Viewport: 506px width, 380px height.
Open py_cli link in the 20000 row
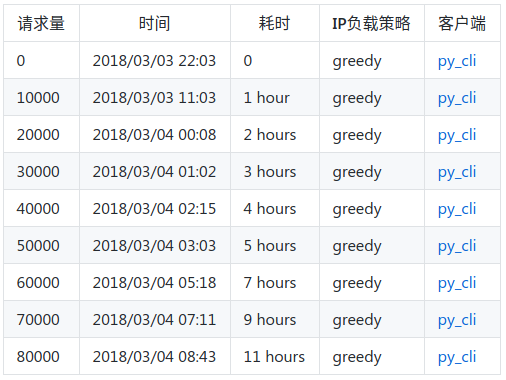tap(457, 136)
